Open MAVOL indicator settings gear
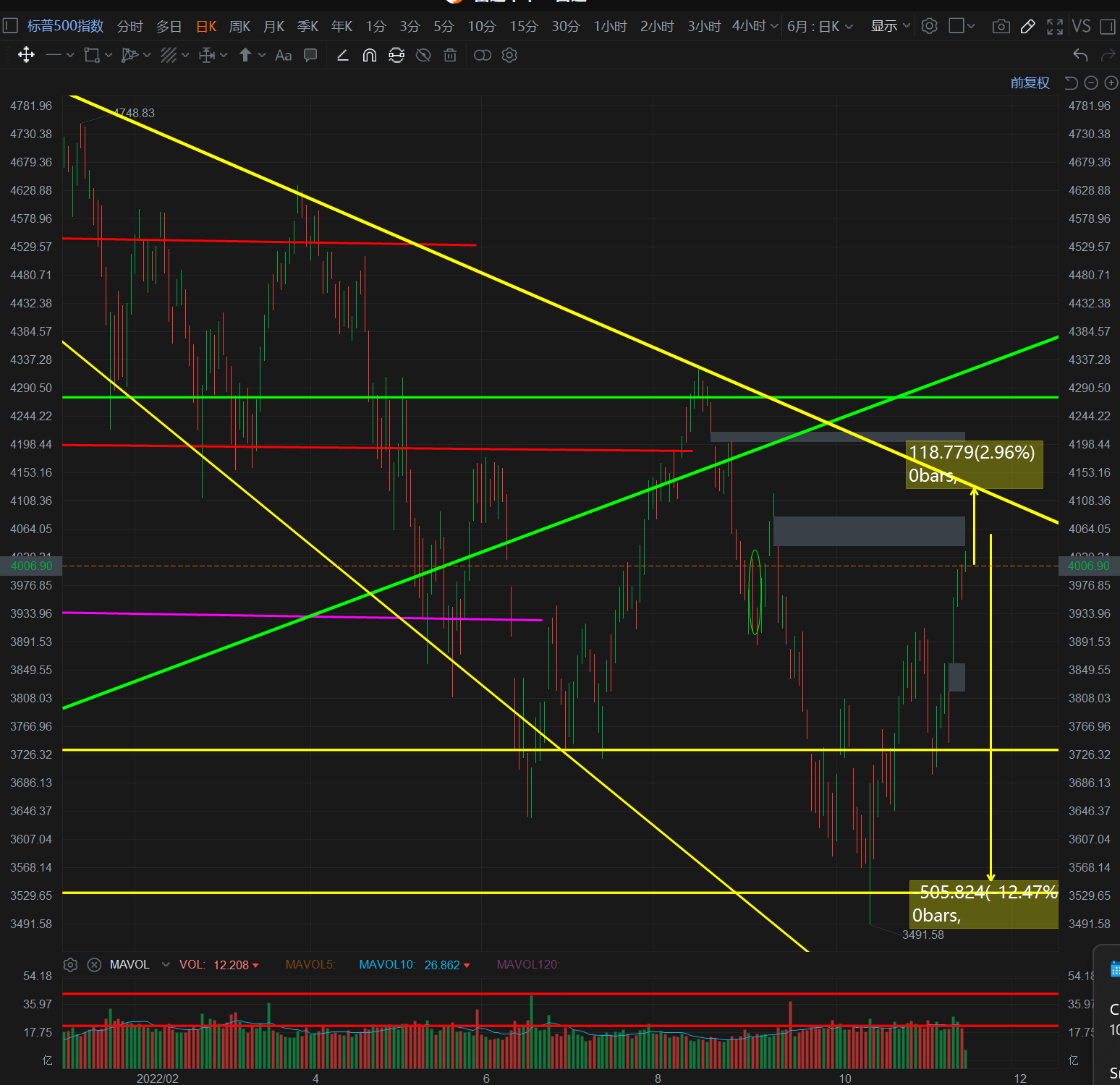 (x=70, y=965)
